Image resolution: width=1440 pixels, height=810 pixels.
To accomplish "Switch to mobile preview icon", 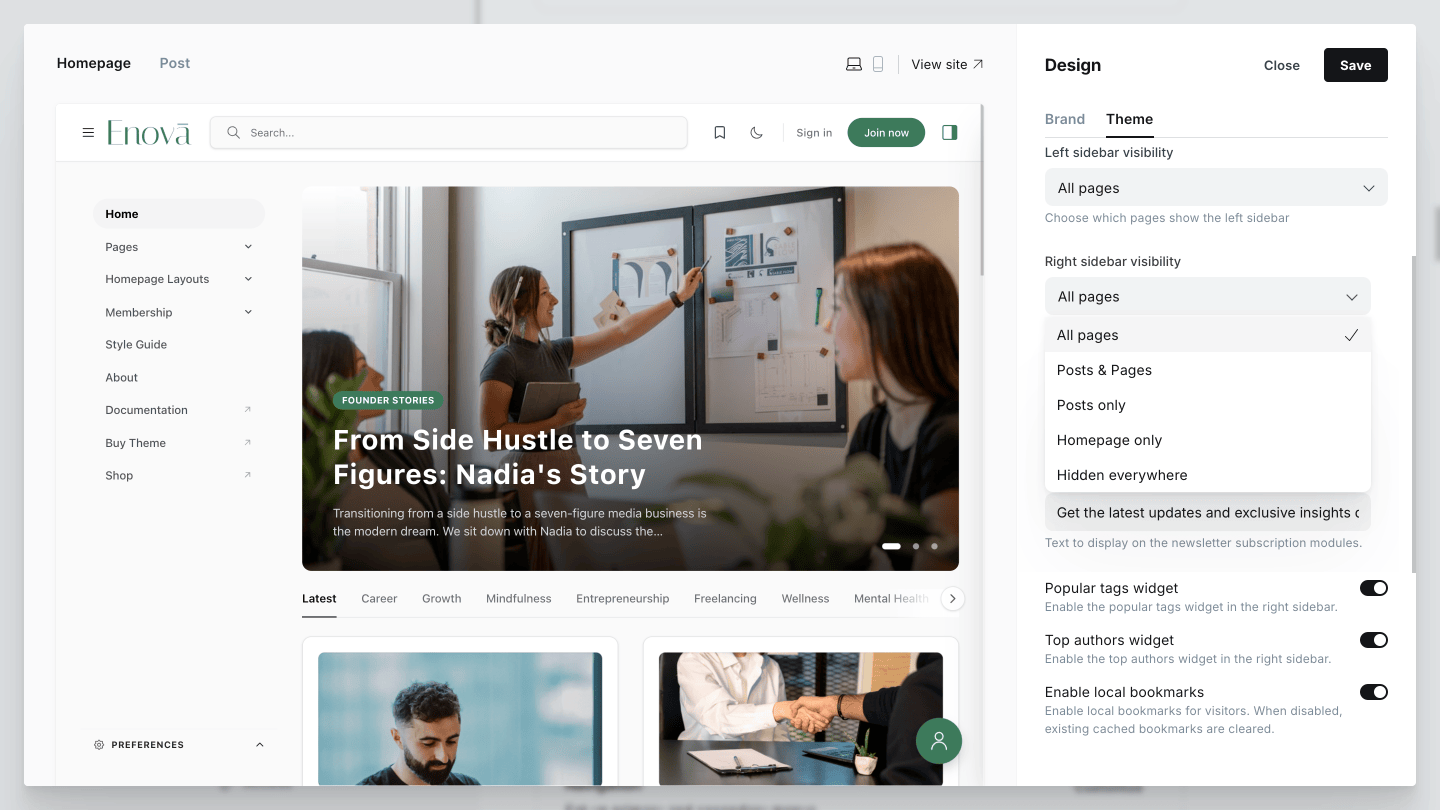I will (878, 64).
